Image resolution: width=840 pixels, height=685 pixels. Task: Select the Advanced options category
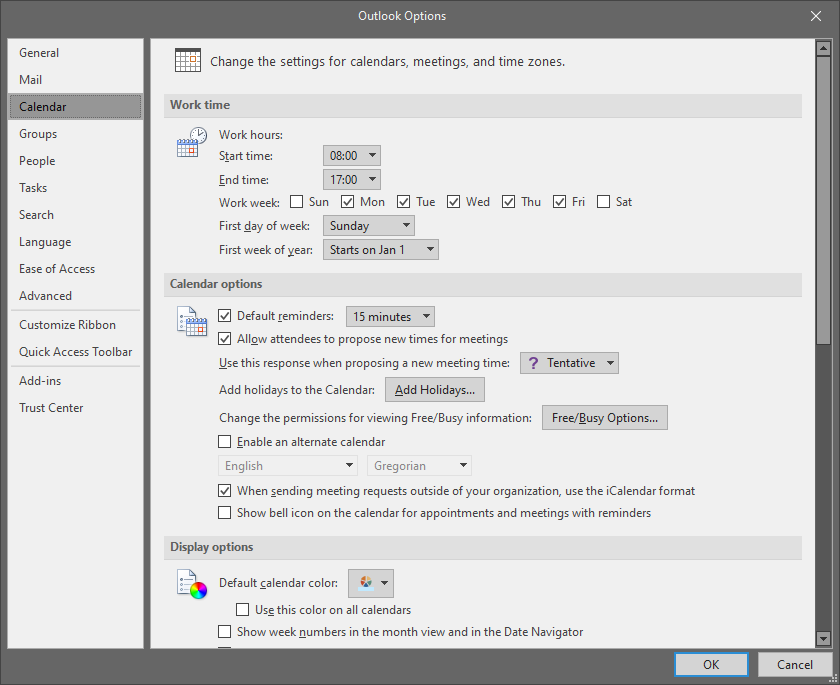point(75,296)
